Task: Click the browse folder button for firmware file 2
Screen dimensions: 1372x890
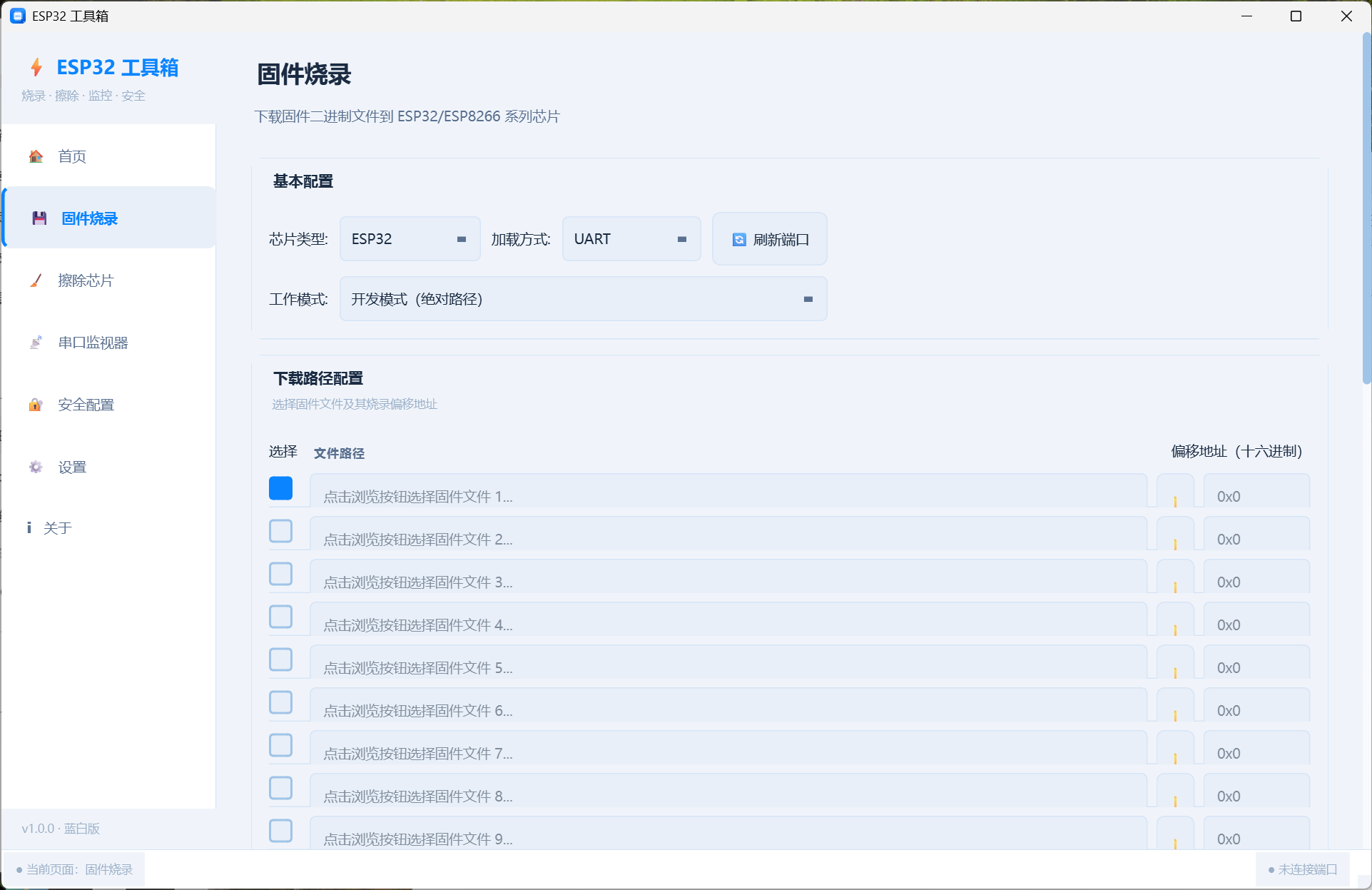Action: click(1174, 534)
